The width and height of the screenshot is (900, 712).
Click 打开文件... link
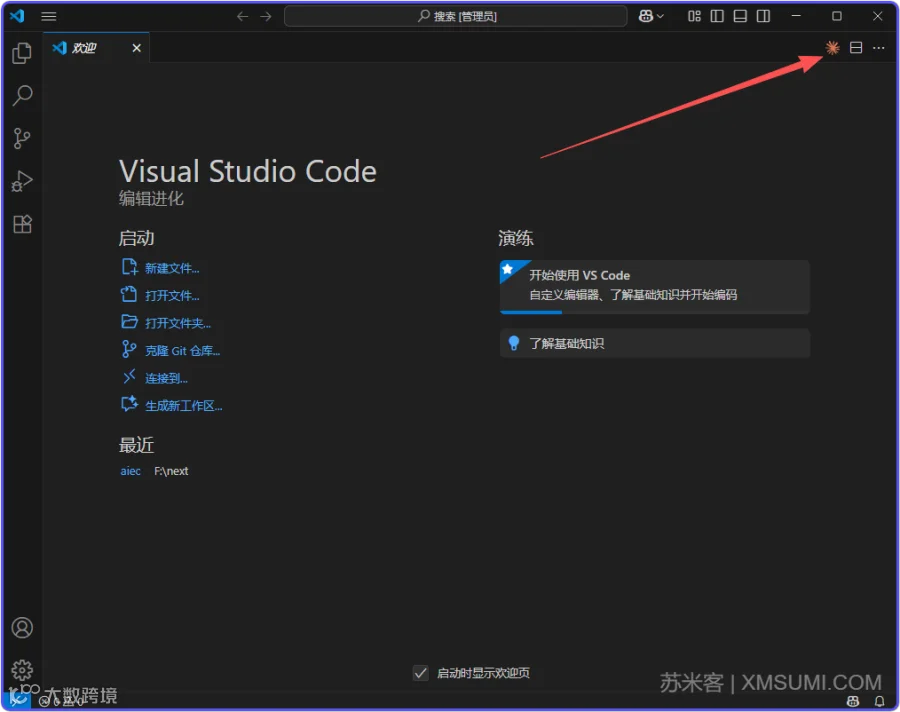[x=172, y=296]
